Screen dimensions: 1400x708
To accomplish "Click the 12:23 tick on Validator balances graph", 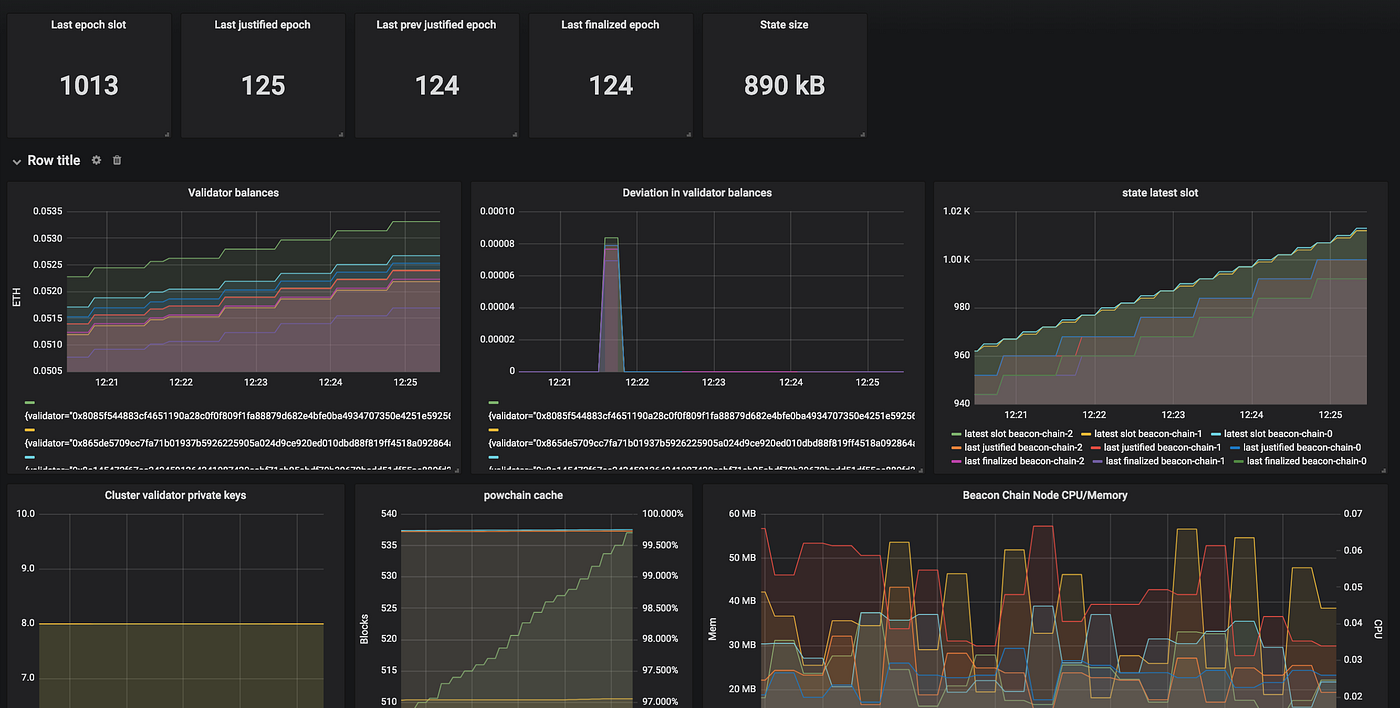I will click(x=255, y=382).
